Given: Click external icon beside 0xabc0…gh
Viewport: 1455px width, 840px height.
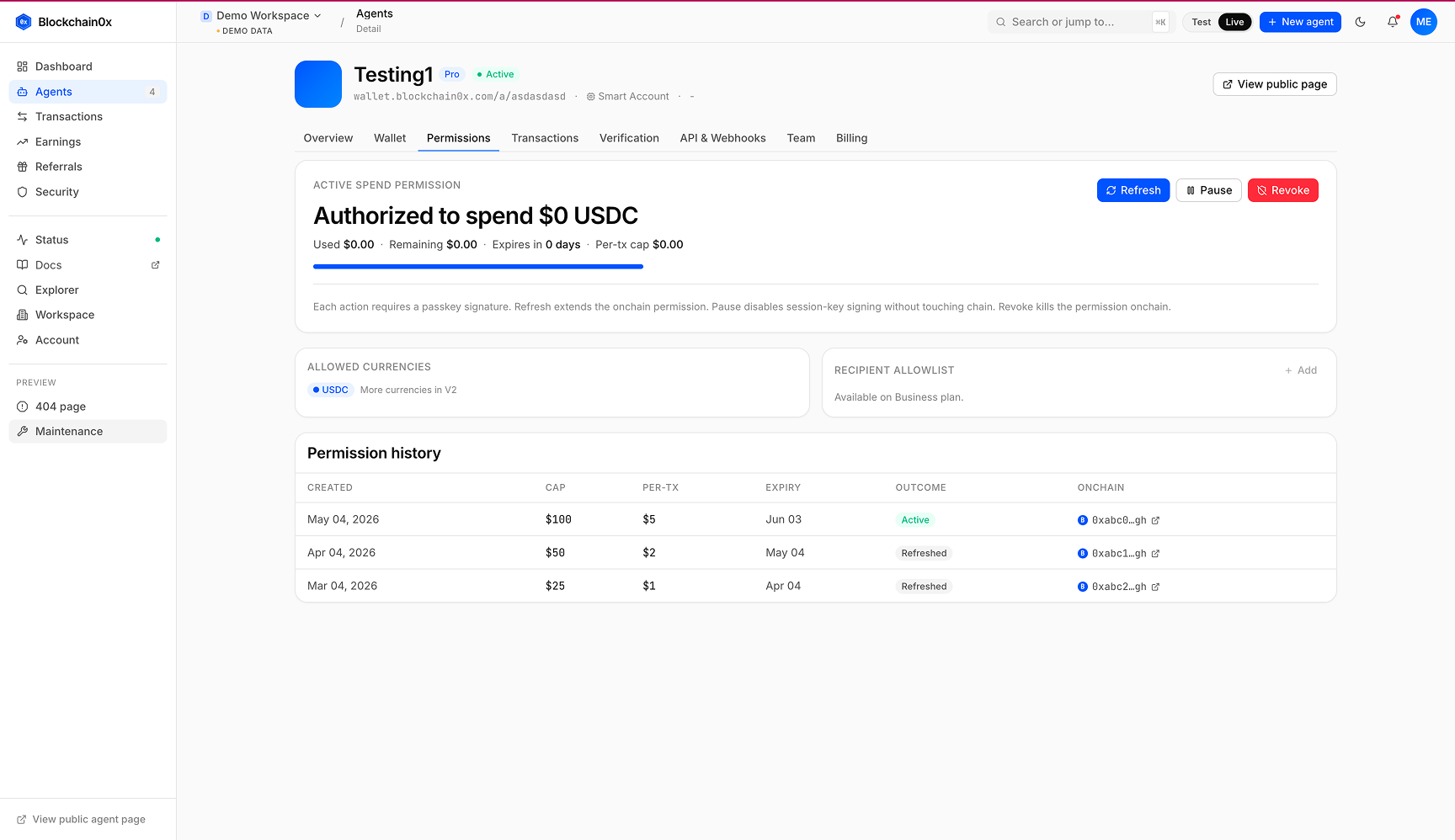Looking at the screenshot, I should (1155, 520).
